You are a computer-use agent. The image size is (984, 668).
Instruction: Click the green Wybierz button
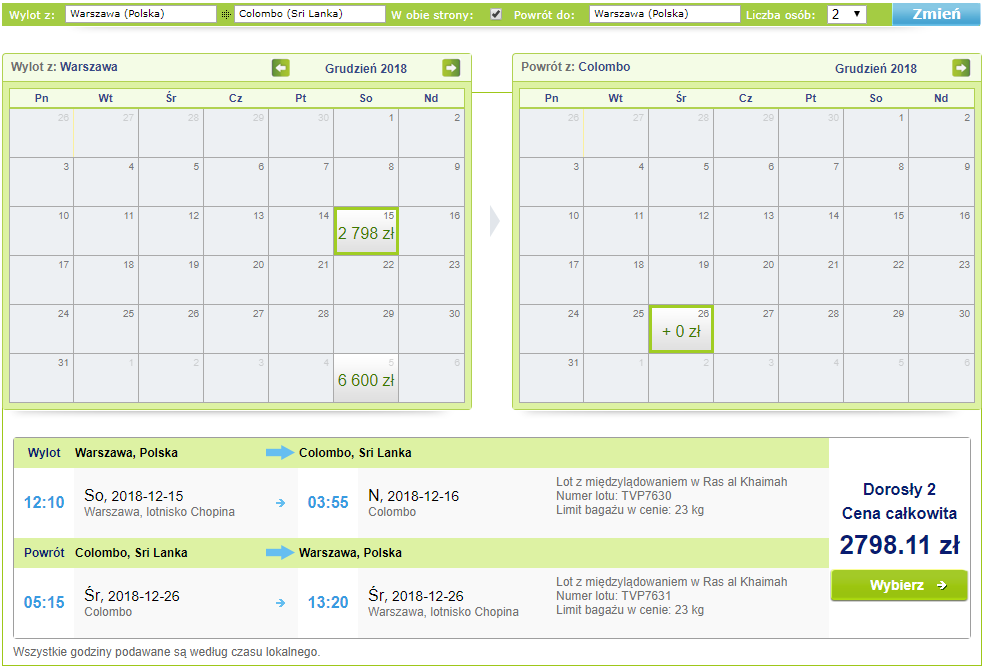899,585
